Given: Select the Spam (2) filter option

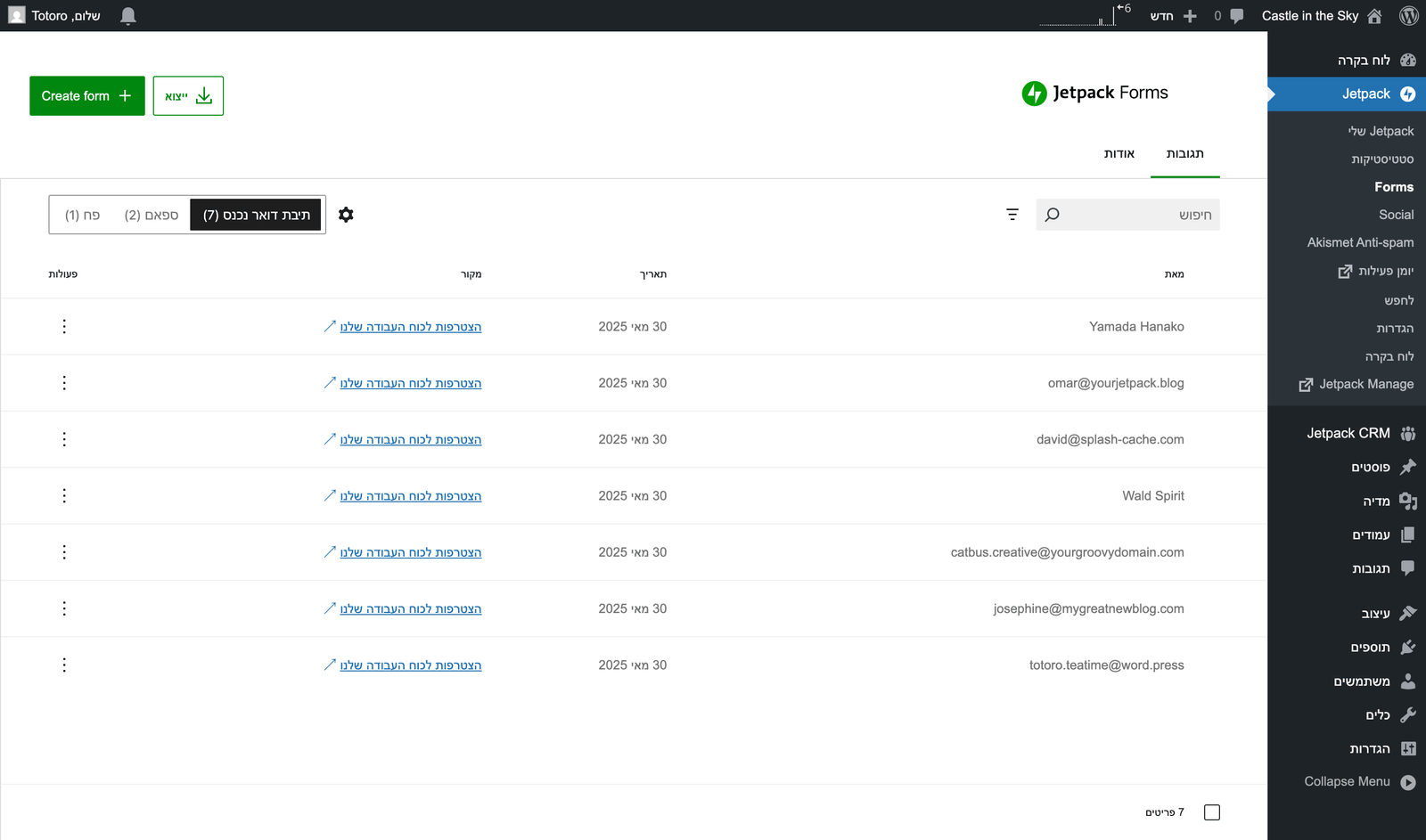Looking at the screenshot, I should [x=152, y=215].
